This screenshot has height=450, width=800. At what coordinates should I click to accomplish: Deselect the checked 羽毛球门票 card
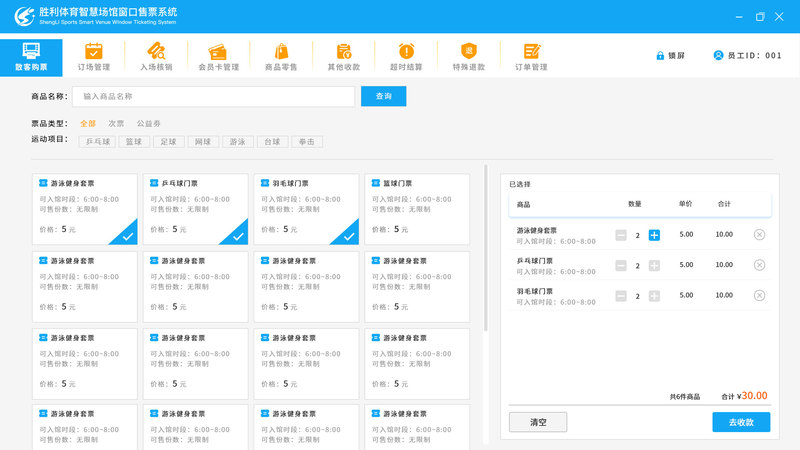306,209
